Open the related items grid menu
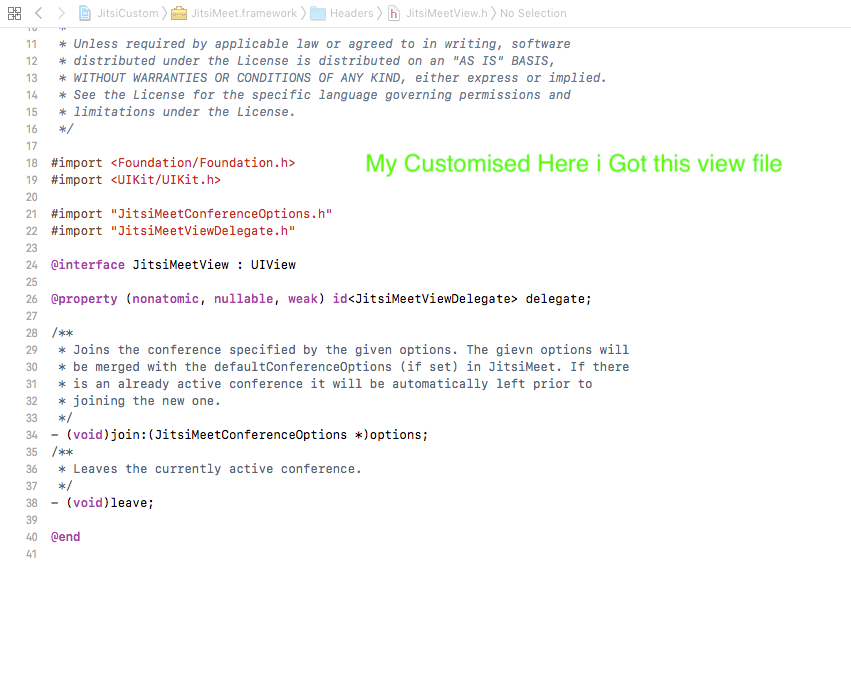 coord(14,13)
